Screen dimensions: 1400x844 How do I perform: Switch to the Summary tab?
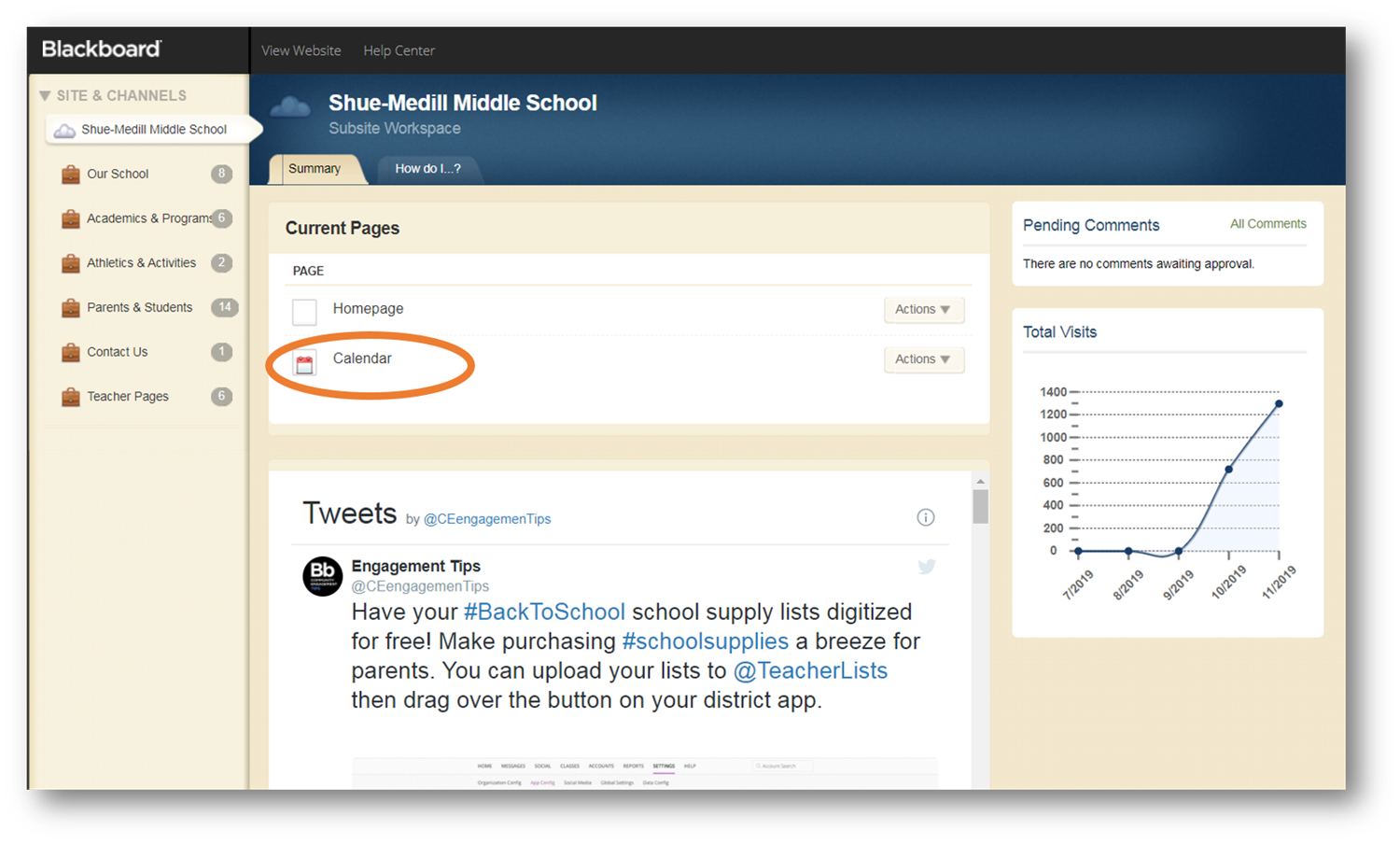point(315,169)
